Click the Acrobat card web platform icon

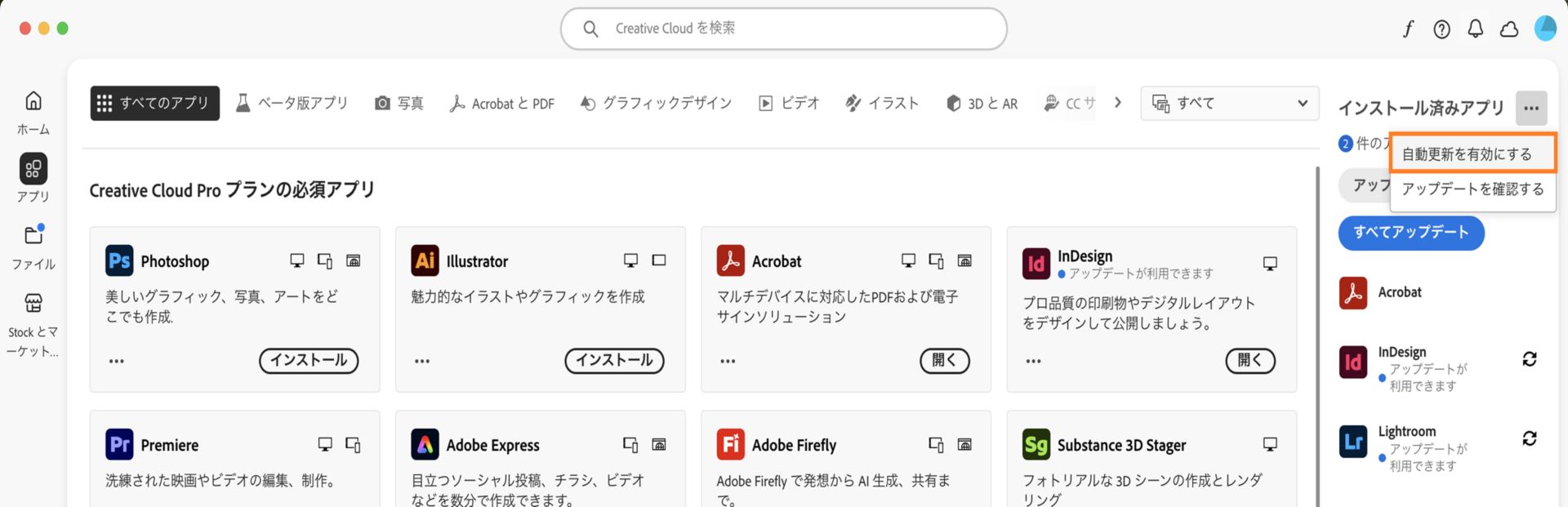[964, 260]
